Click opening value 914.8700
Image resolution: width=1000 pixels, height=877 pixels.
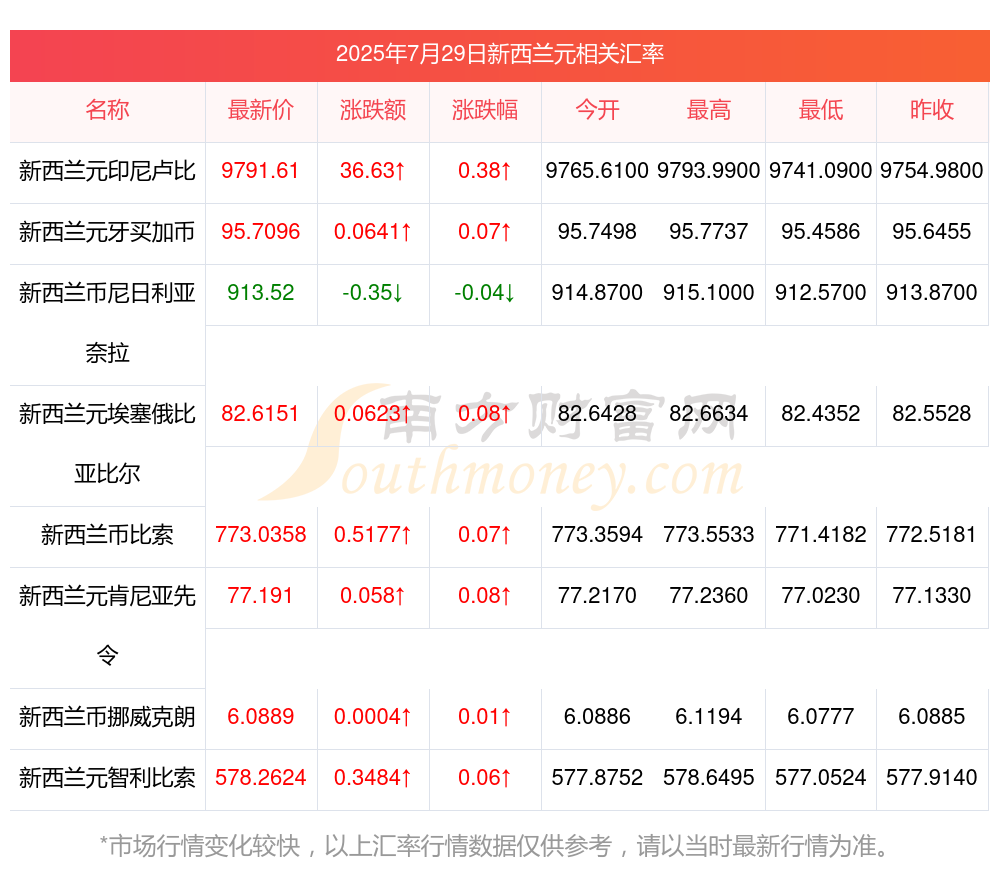click(x=597, y=293)
